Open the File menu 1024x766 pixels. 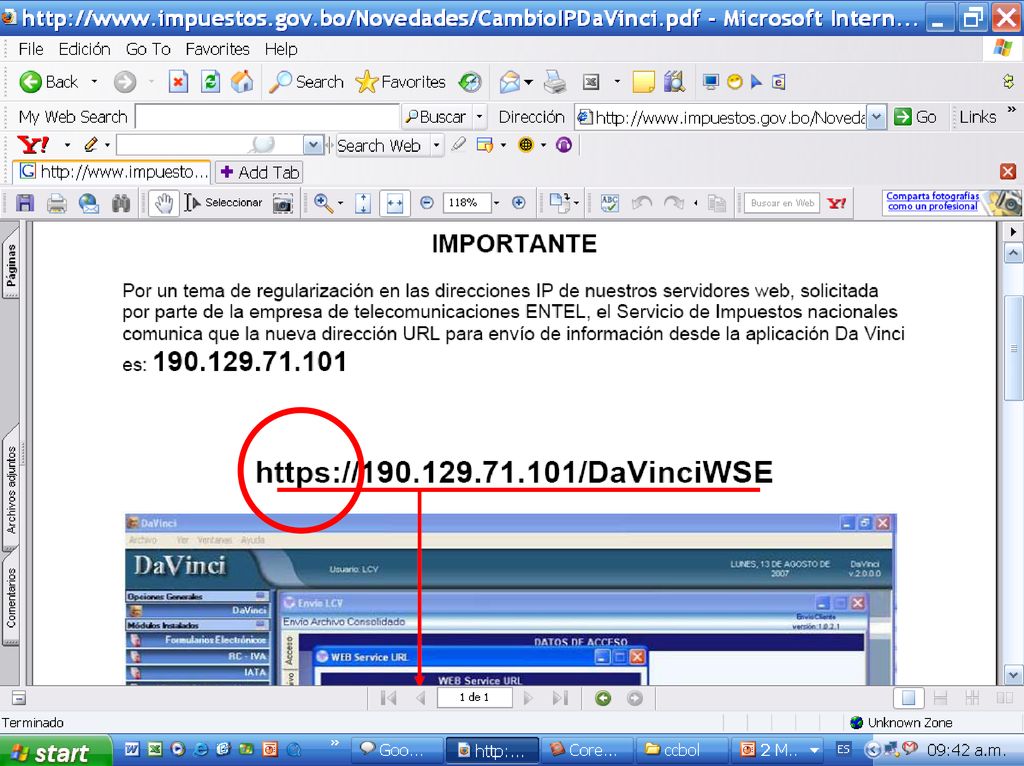(x=31, y=49)
